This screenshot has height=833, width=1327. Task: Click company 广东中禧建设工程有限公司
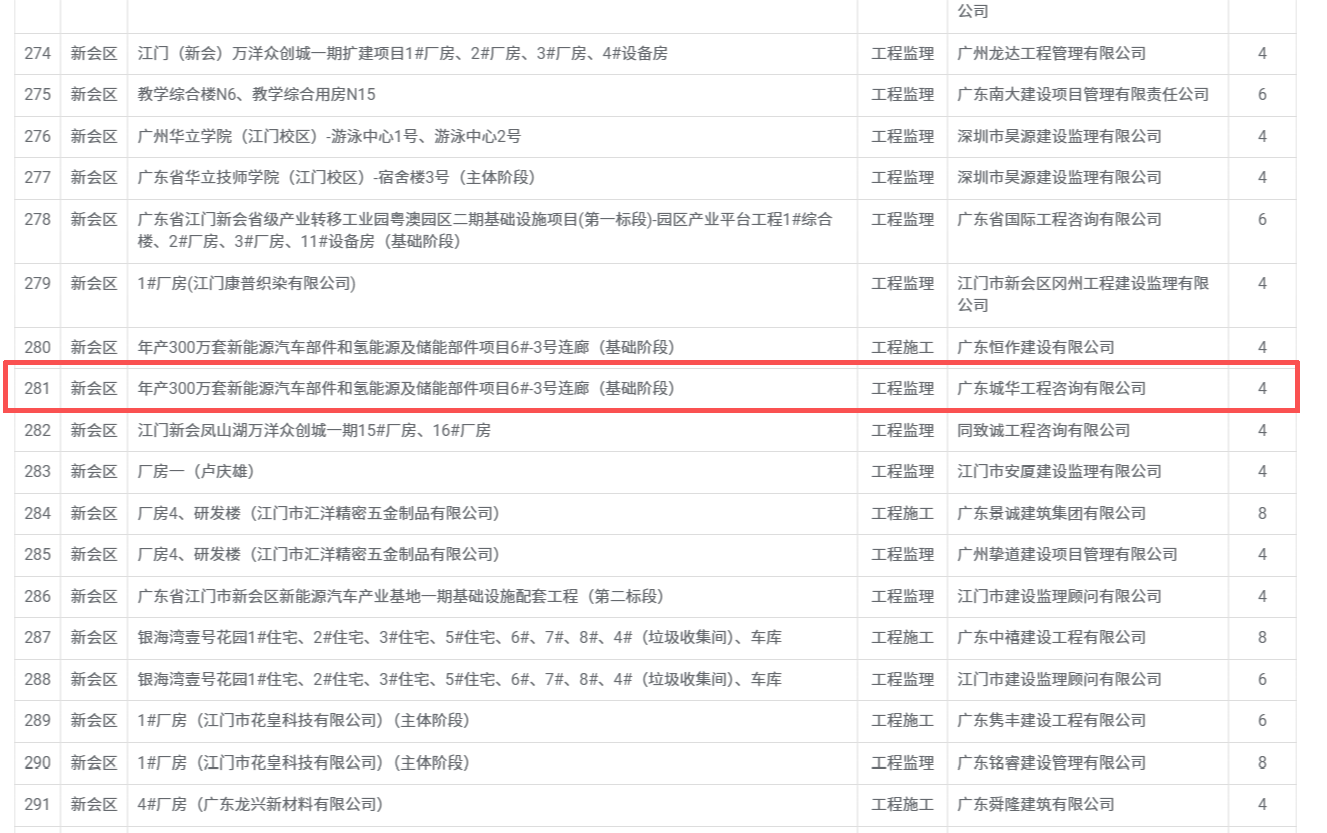coord(1051,637)
